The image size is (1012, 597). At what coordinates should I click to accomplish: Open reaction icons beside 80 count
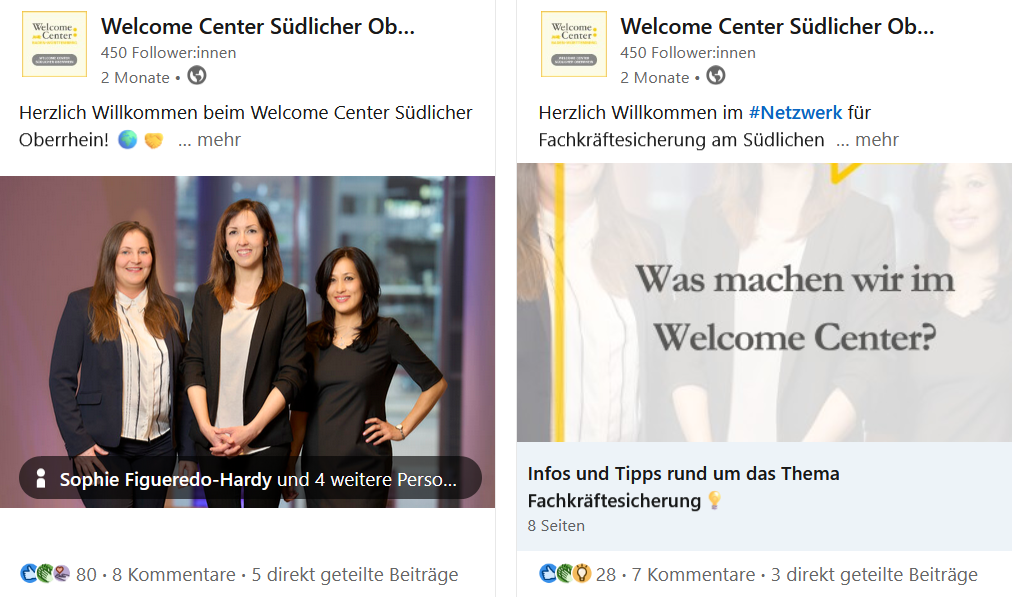45,573
